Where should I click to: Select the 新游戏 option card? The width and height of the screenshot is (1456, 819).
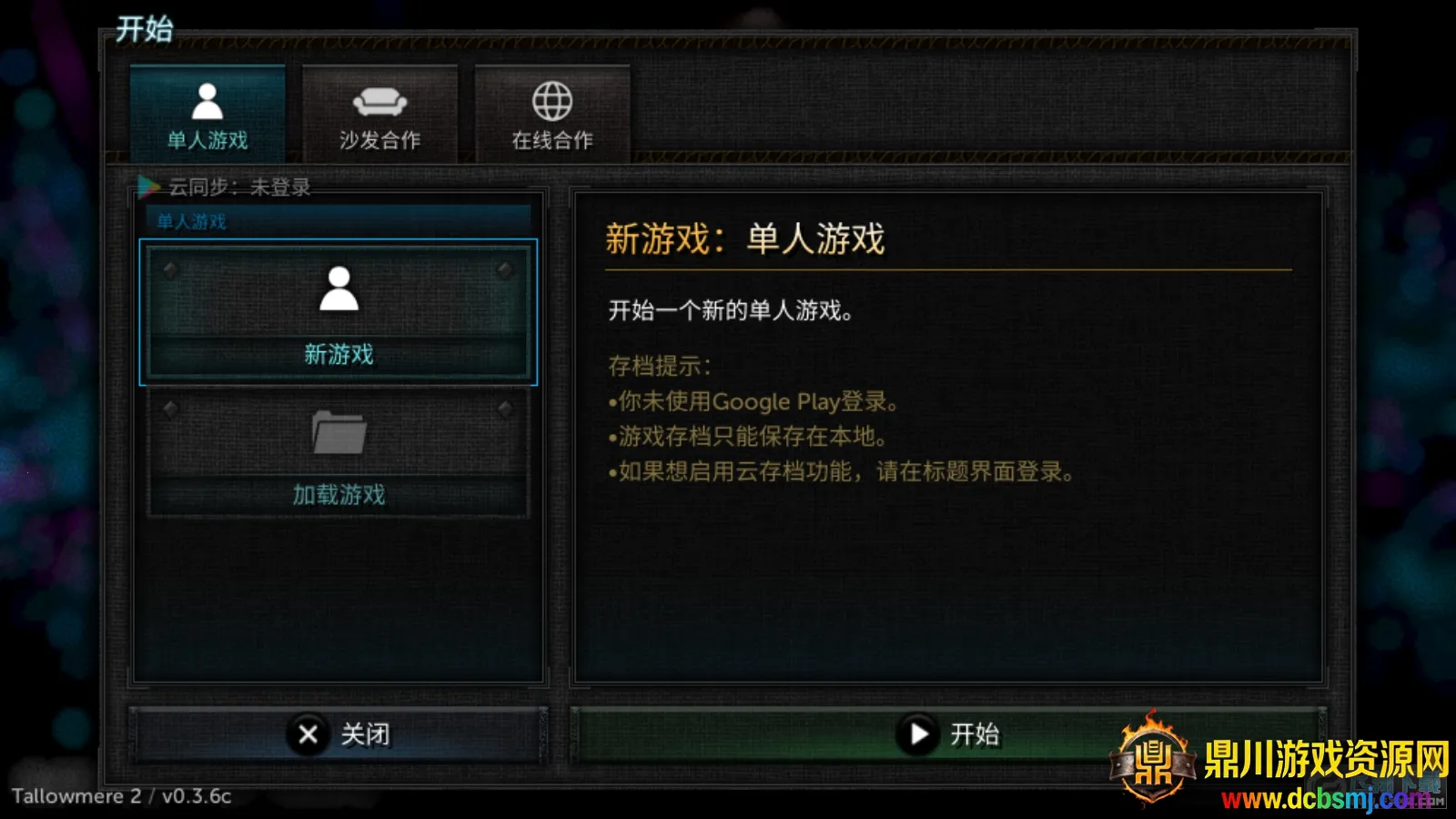339,312
